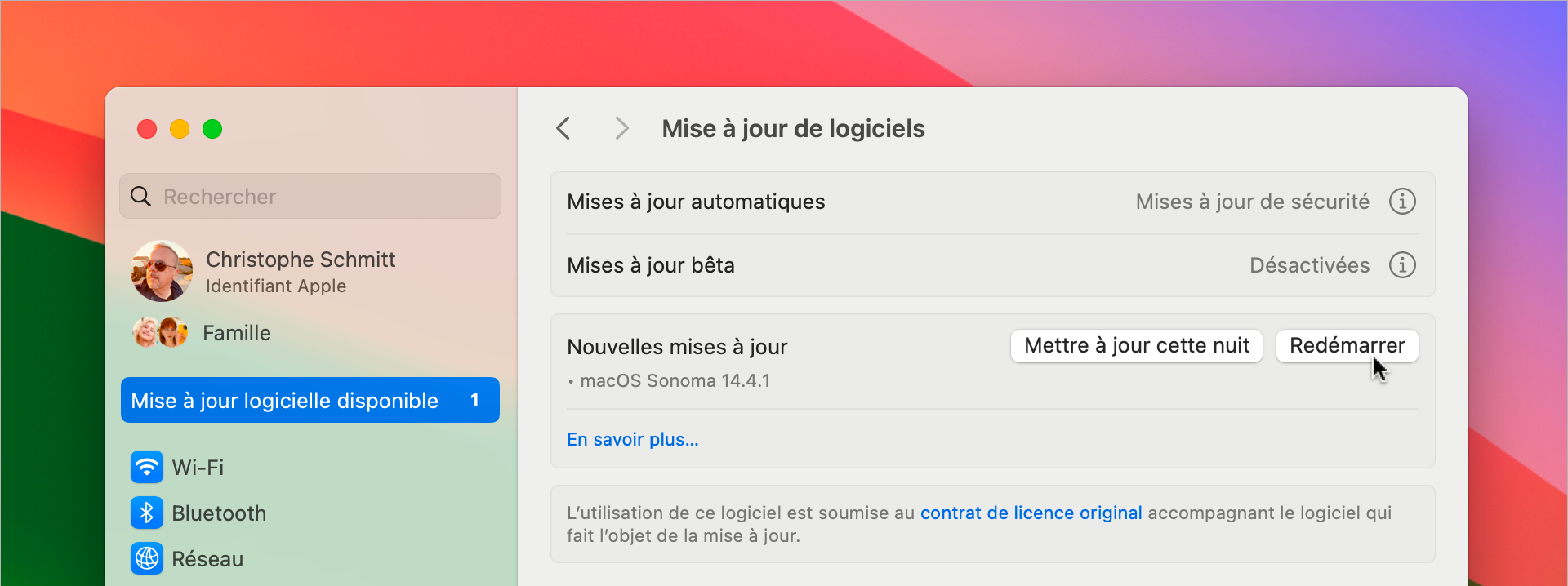1568x586 pixels.
Task: Open the Réseau settings pane
Action: pyautogui.click(x=207, y=559)
